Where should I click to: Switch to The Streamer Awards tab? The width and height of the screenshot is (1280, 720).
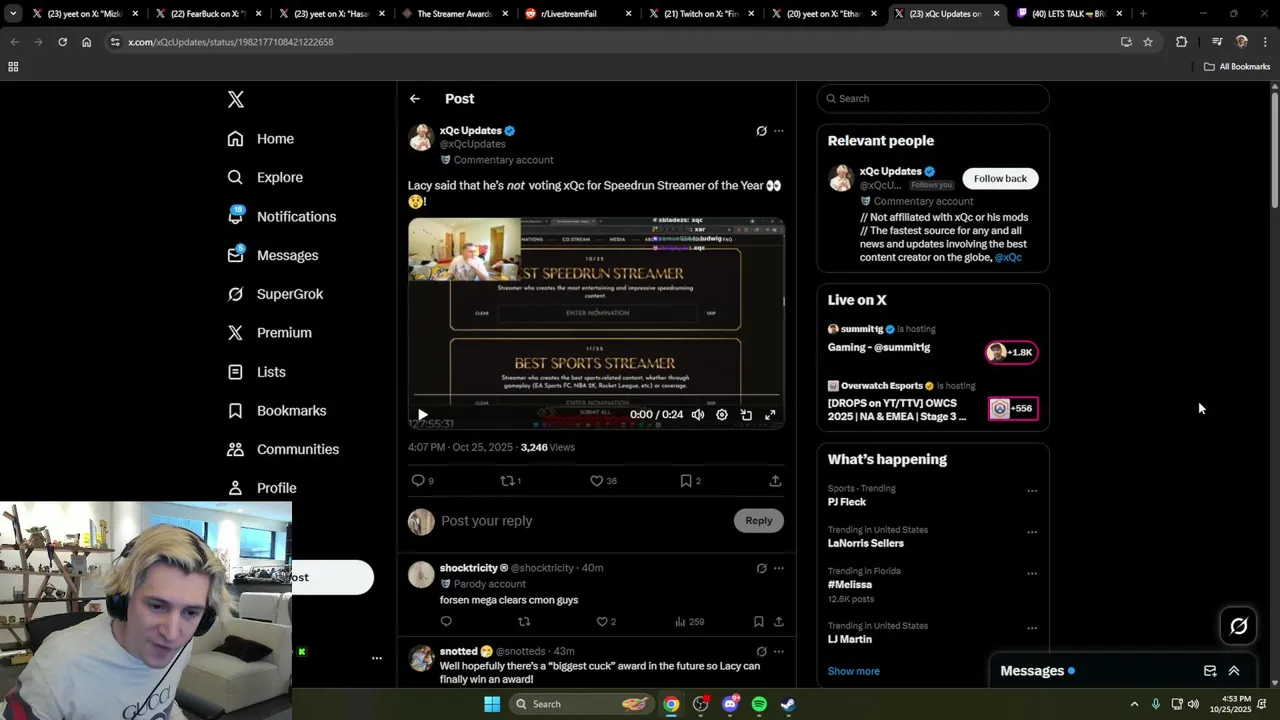click(455, 14)
